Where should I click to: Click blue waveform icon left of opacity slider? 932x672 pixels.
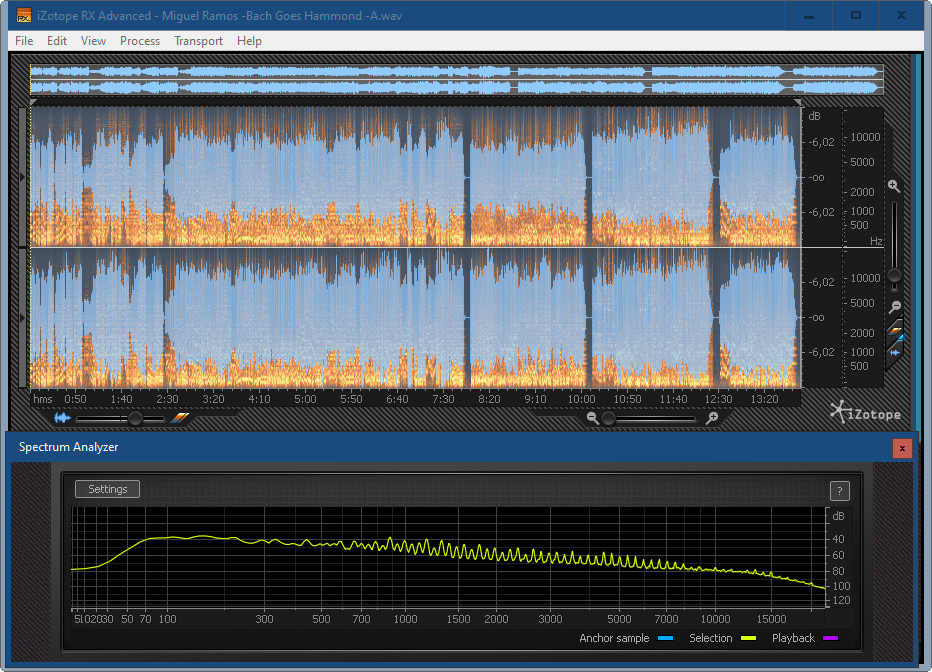coord(63,418)
